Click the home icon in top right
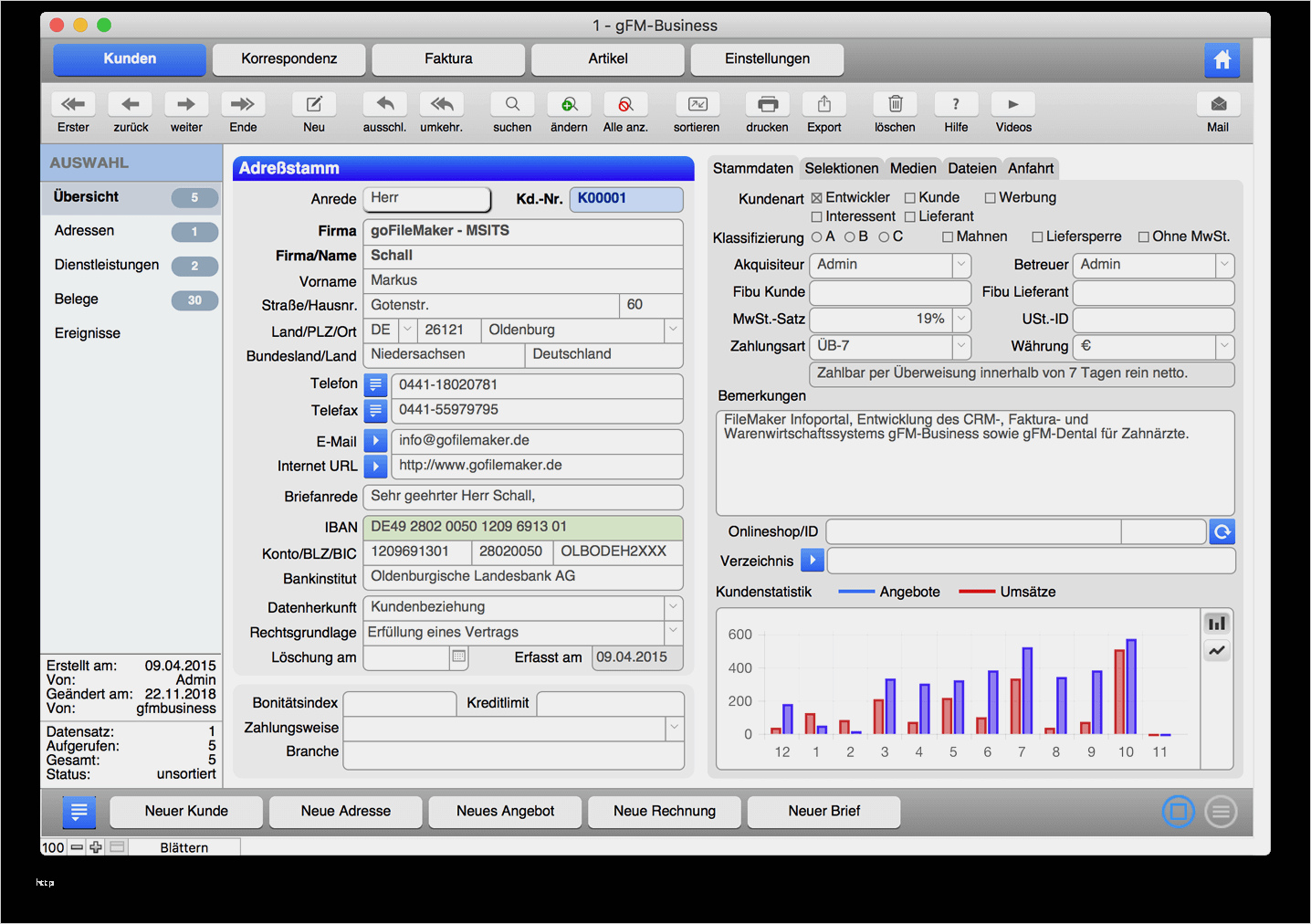The width and height of the screenshot is (1311, 924). point(1222,60)
